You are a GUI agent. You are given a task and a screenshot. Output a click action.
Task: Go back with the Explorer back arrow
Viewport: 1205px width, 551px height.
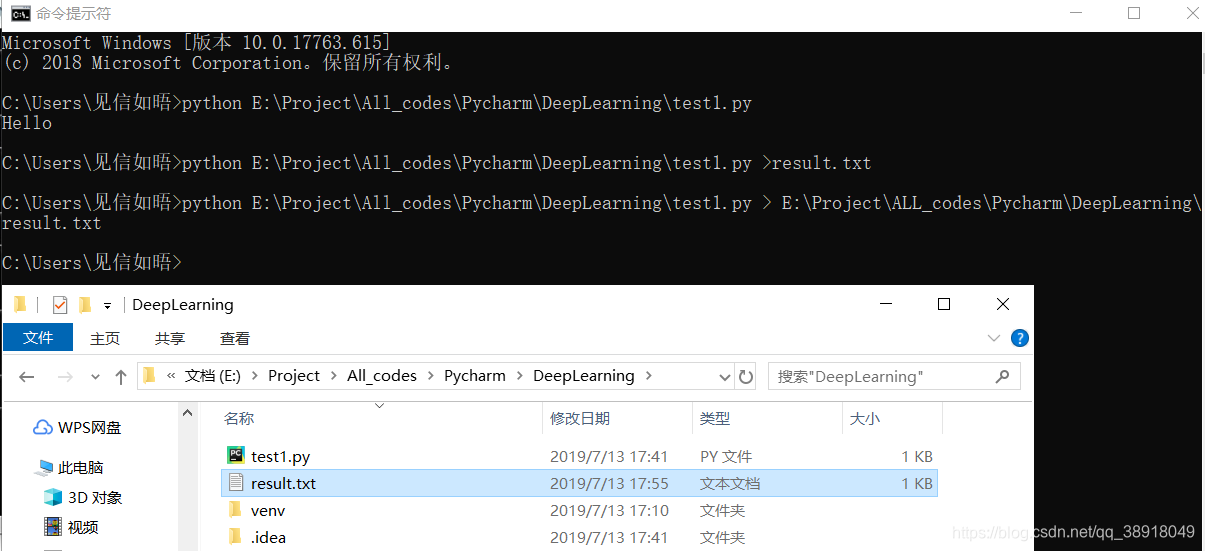(27, 377)
